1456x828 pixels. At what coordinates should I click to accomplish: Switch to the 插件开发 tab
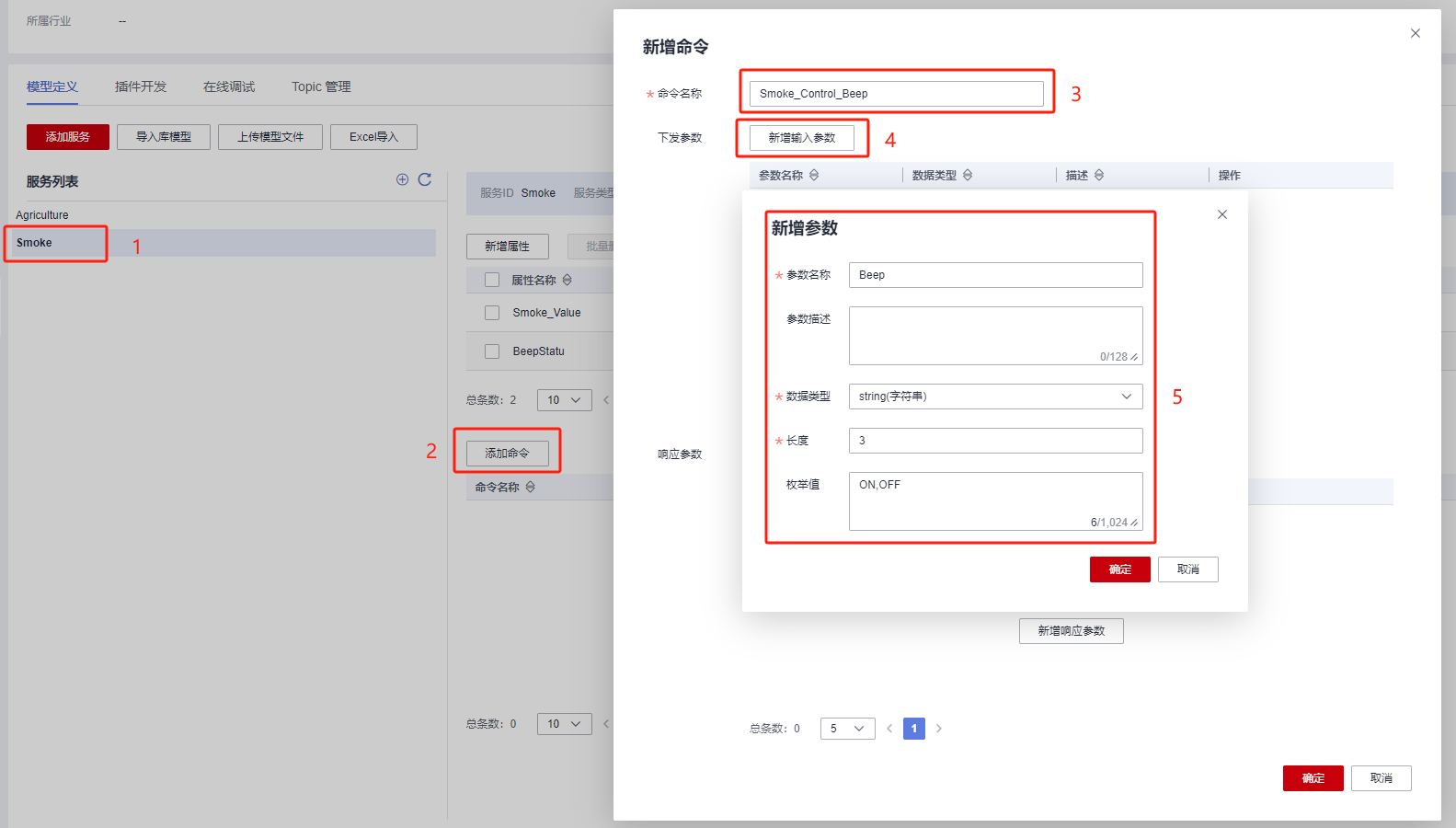tap(141, 86)
